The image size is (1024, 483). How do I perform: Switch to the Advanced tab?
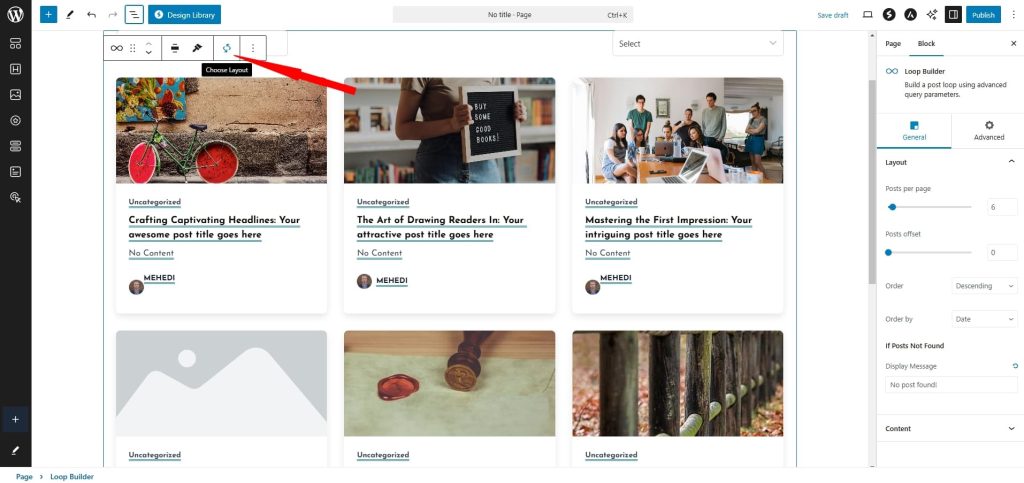tap(988, 130)
